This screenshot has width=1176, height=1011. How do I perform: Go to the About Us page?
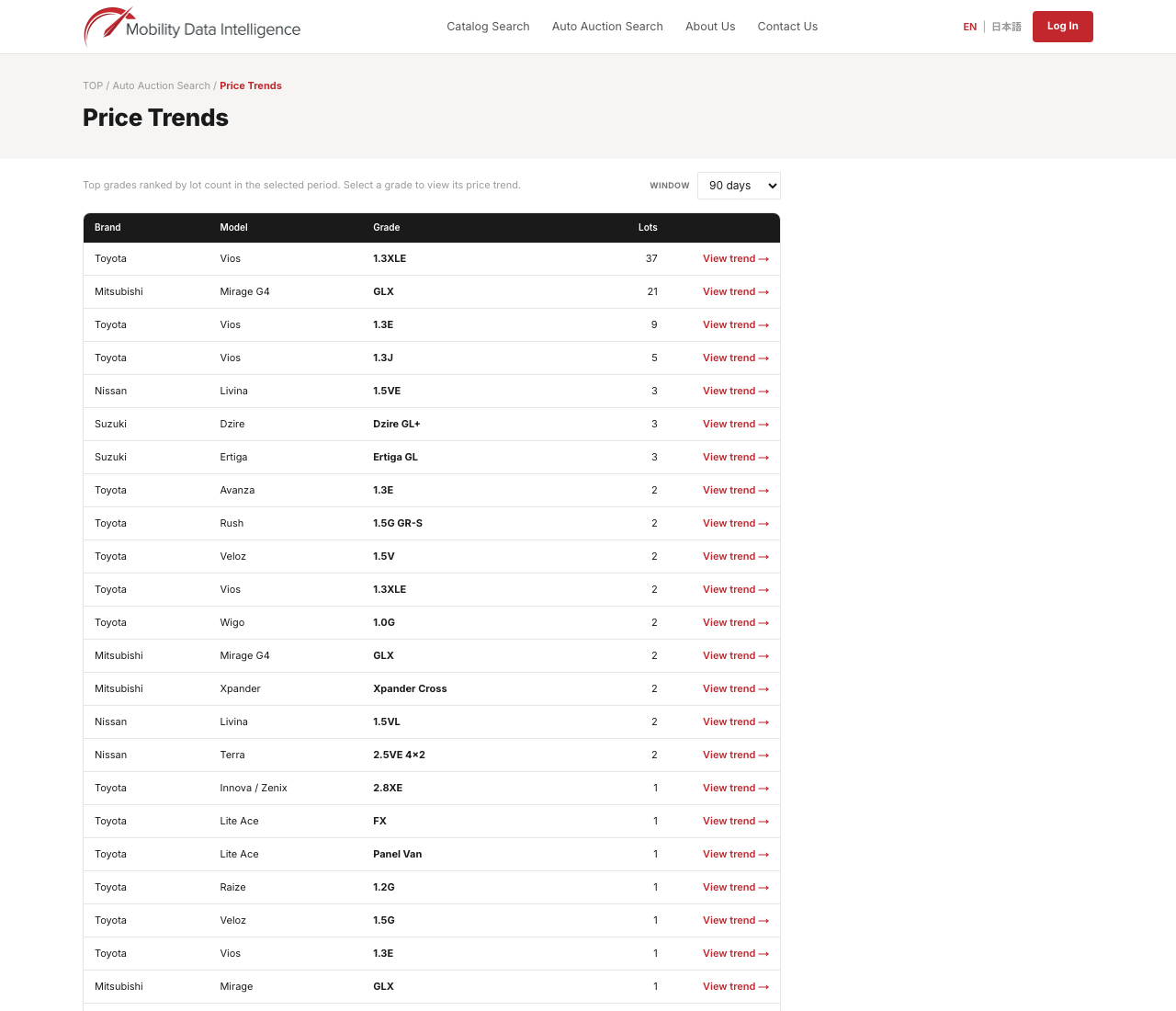coord(710,27)
